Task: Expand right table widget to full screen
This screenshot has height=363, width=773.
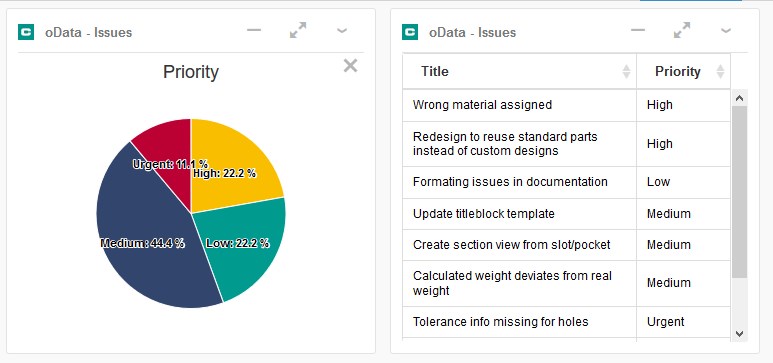Action: (x=682, y=30)
